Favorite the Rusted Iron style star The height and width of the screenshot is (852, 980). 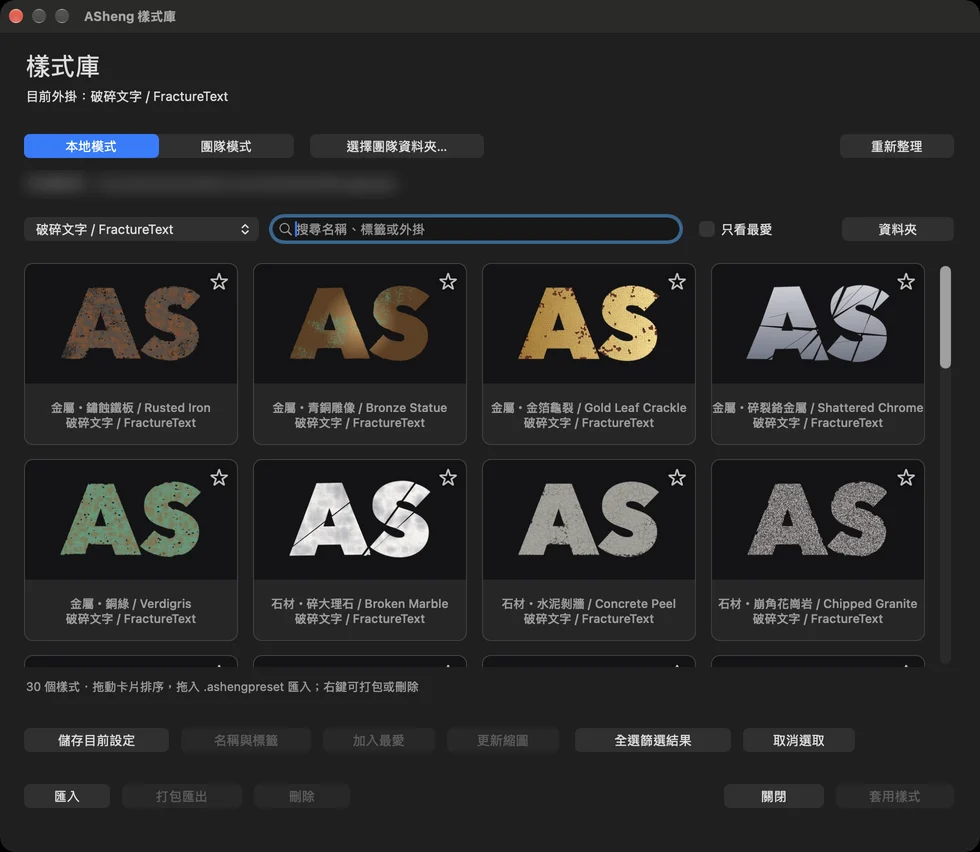click(x=219, y=282)
